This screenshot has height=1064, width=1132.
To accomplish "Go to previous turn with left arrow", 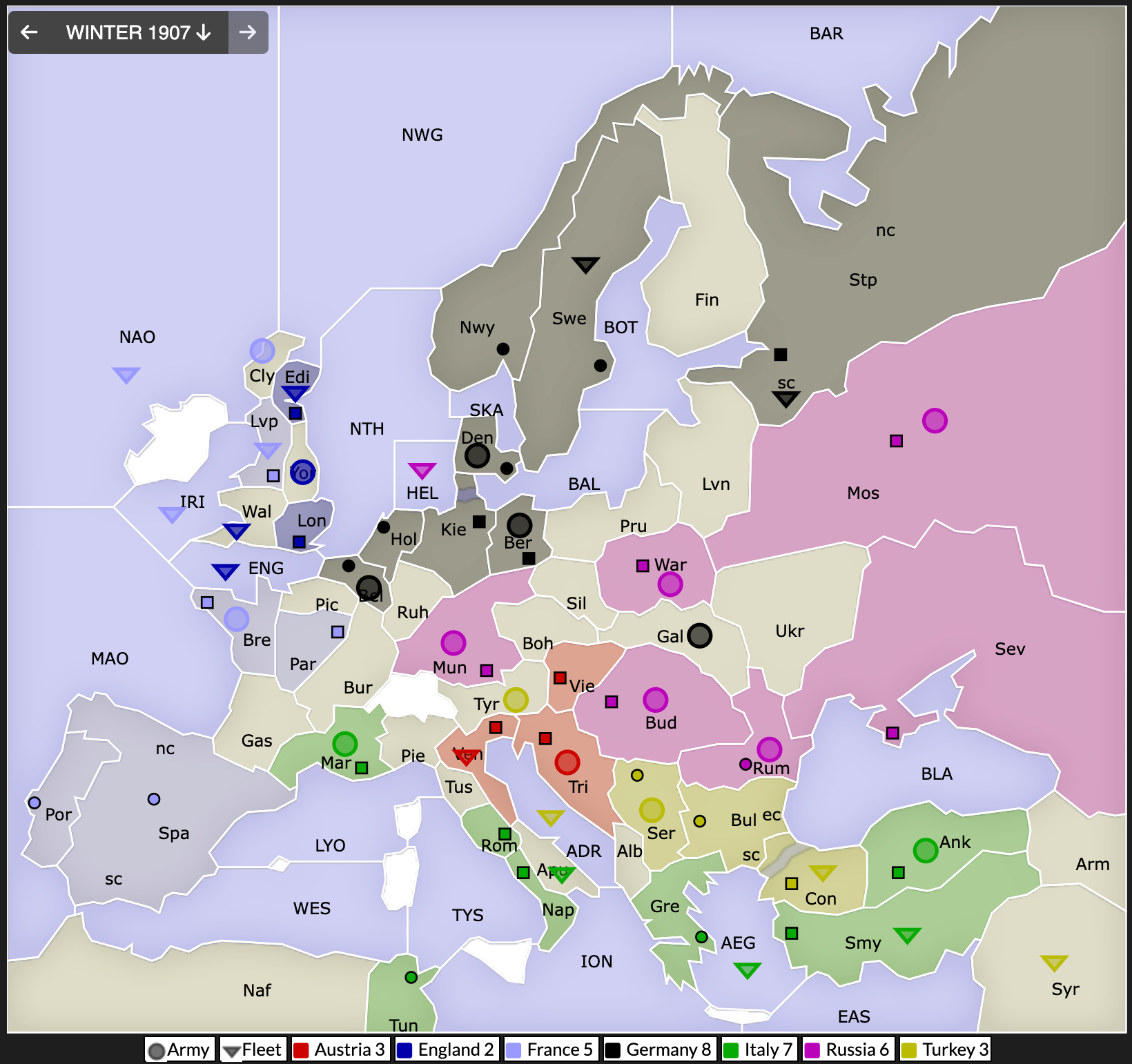I will click(x=29, y=32).
